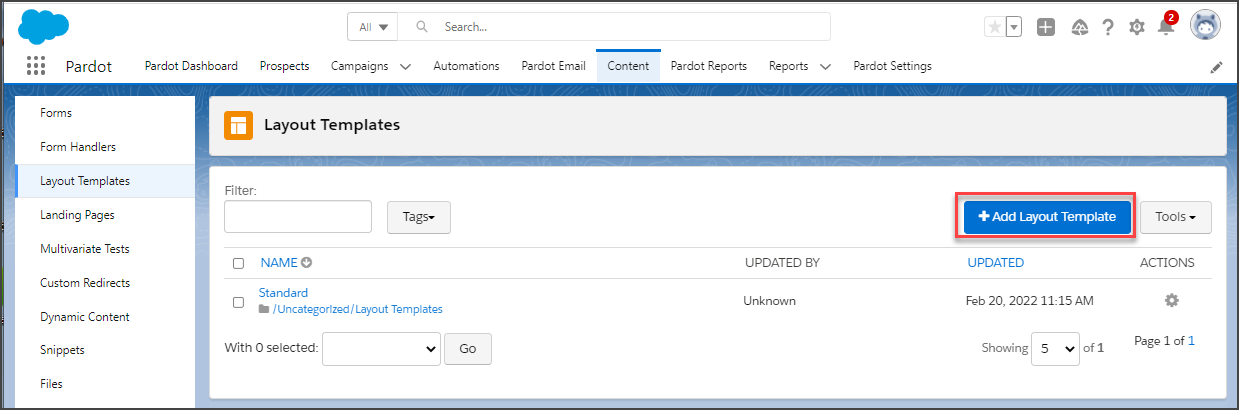The height and width of the screenshot is (410, 1239).
Task: Switch to the Pardot Email tab
Action: tap(553, 66)
